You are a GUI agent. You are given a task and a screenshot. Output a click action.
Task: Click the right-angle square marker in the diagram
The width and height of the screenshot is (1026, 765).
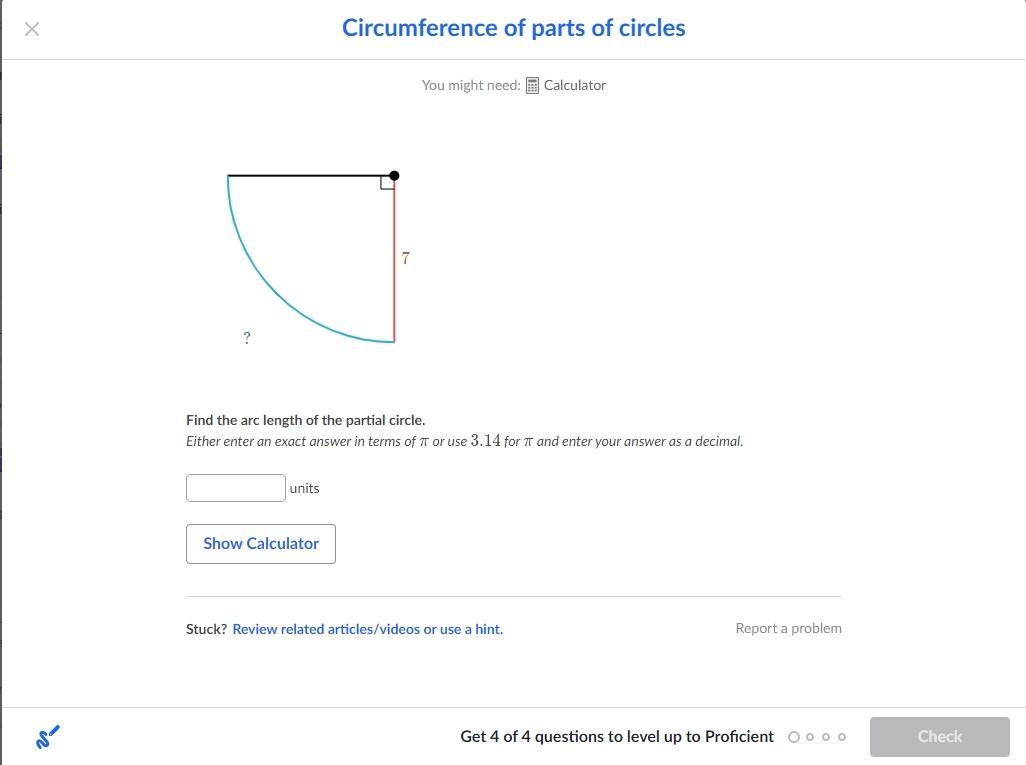coord(387,182)
